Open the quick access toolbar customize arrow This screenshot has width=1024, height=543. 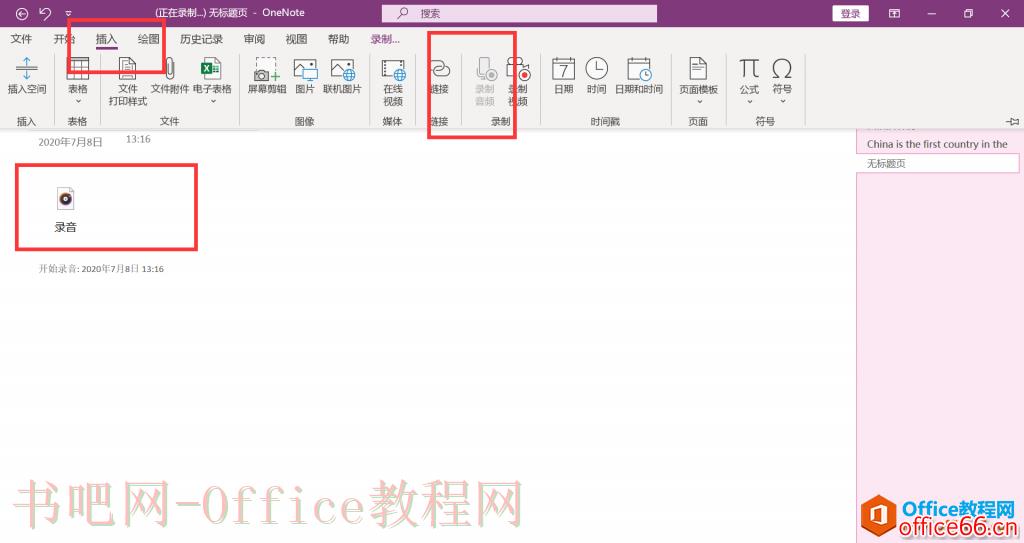[68, 14]
